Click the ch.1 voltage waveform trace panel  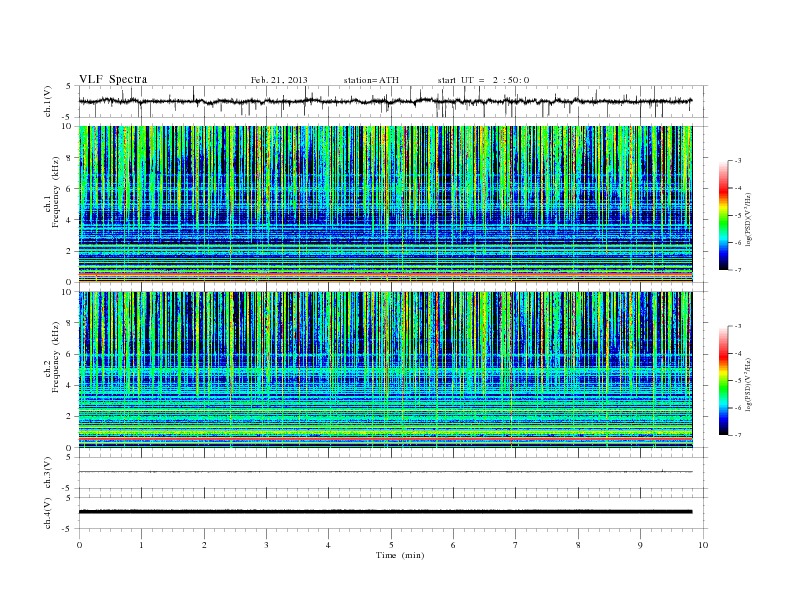coord(393,101)
